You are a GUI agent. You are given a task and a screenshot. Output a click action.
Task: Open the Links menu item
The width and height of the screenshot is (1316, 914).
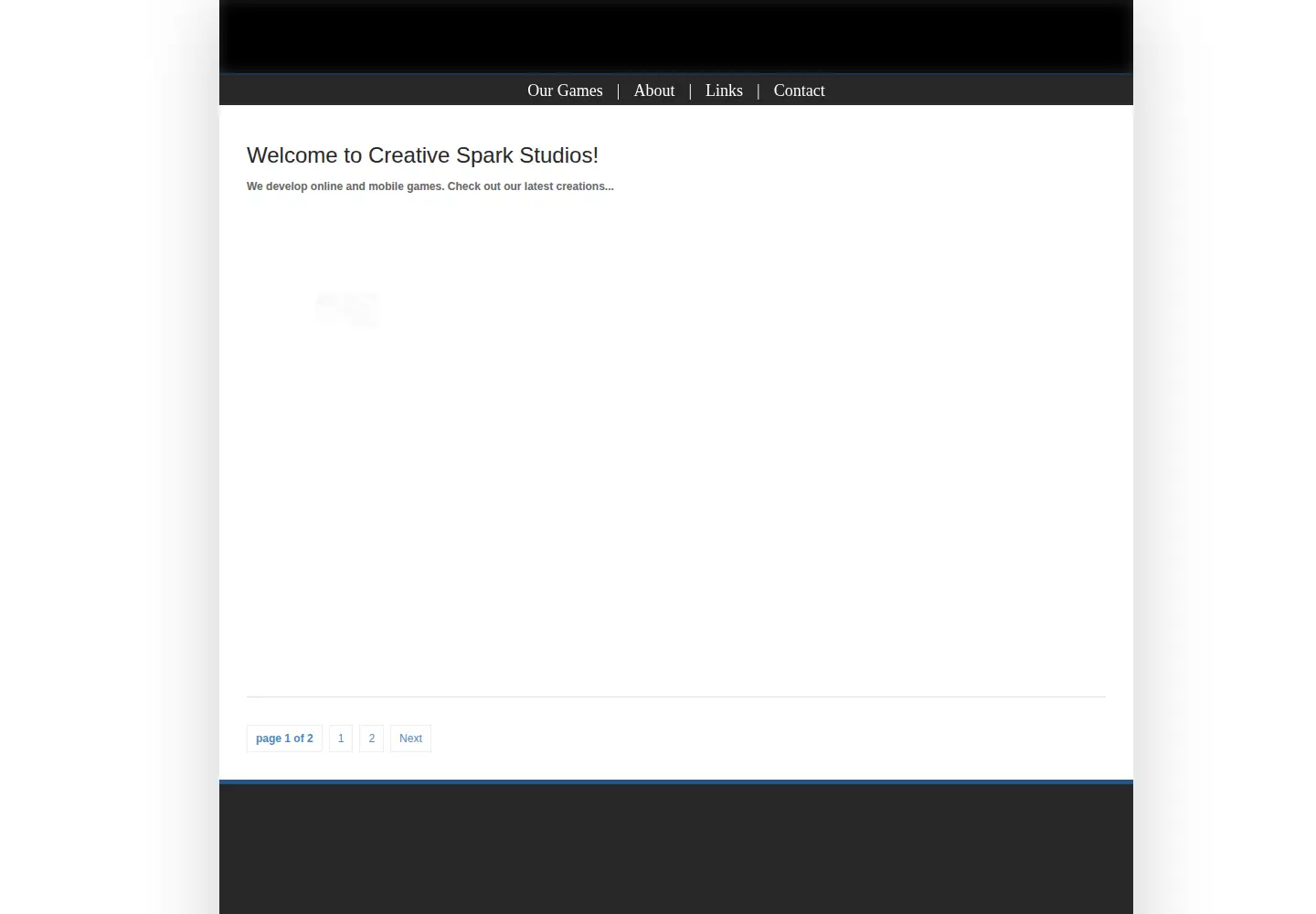[x=724, y=90]
